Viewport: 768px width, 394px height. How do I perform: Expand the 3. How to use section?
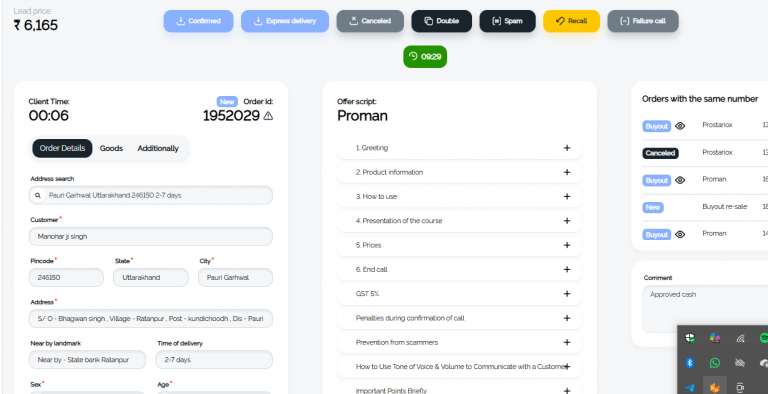[x=459, y=197]
